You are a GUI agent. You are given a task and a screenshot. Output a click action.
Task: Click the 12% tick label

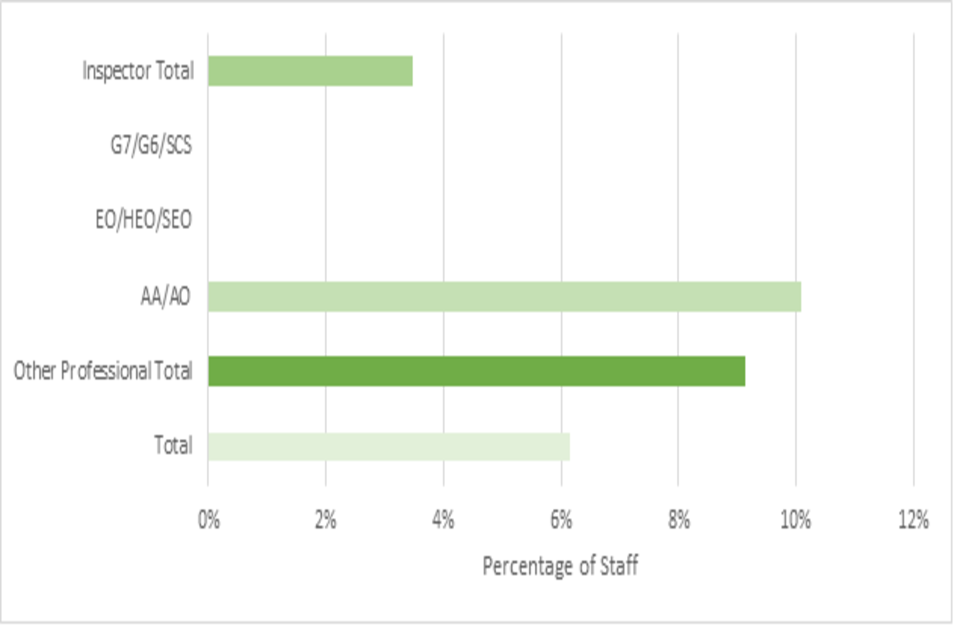(913, 520)
